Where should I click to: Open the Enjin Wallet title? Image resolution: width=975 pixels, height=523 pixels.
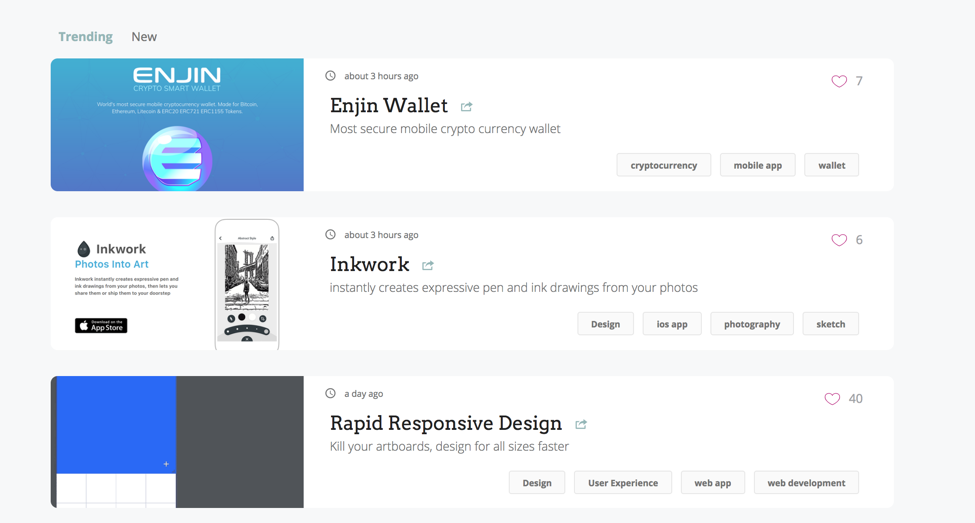click(389, 106)
